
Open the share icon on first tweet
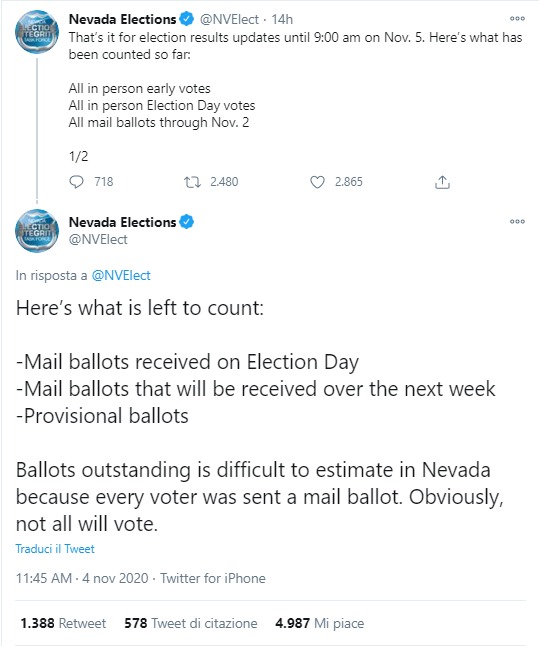click(x=442, y=182)
